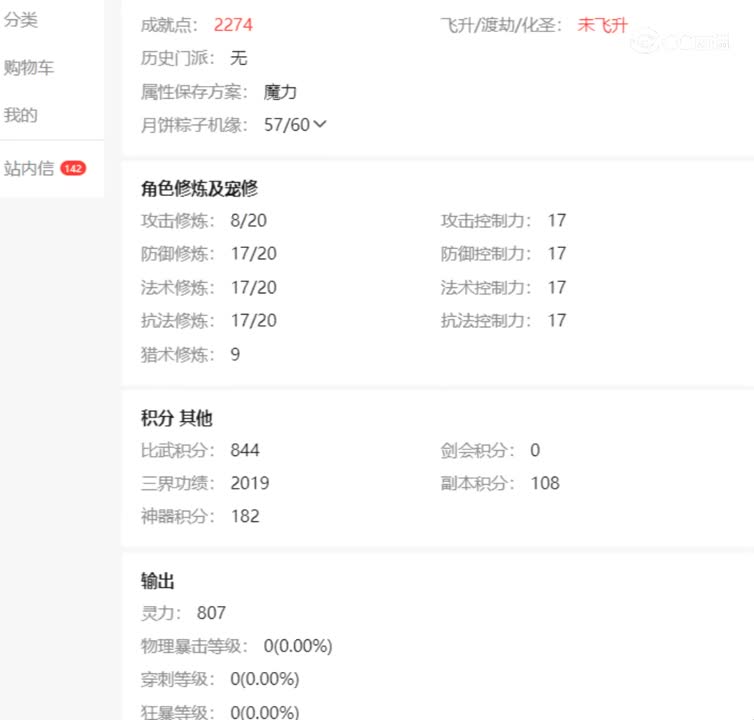The width and height of the screenshot is (754, 720).
Task: Click 法术控制力 value 17
Action: pyautogui.click(x=557, y=287)
